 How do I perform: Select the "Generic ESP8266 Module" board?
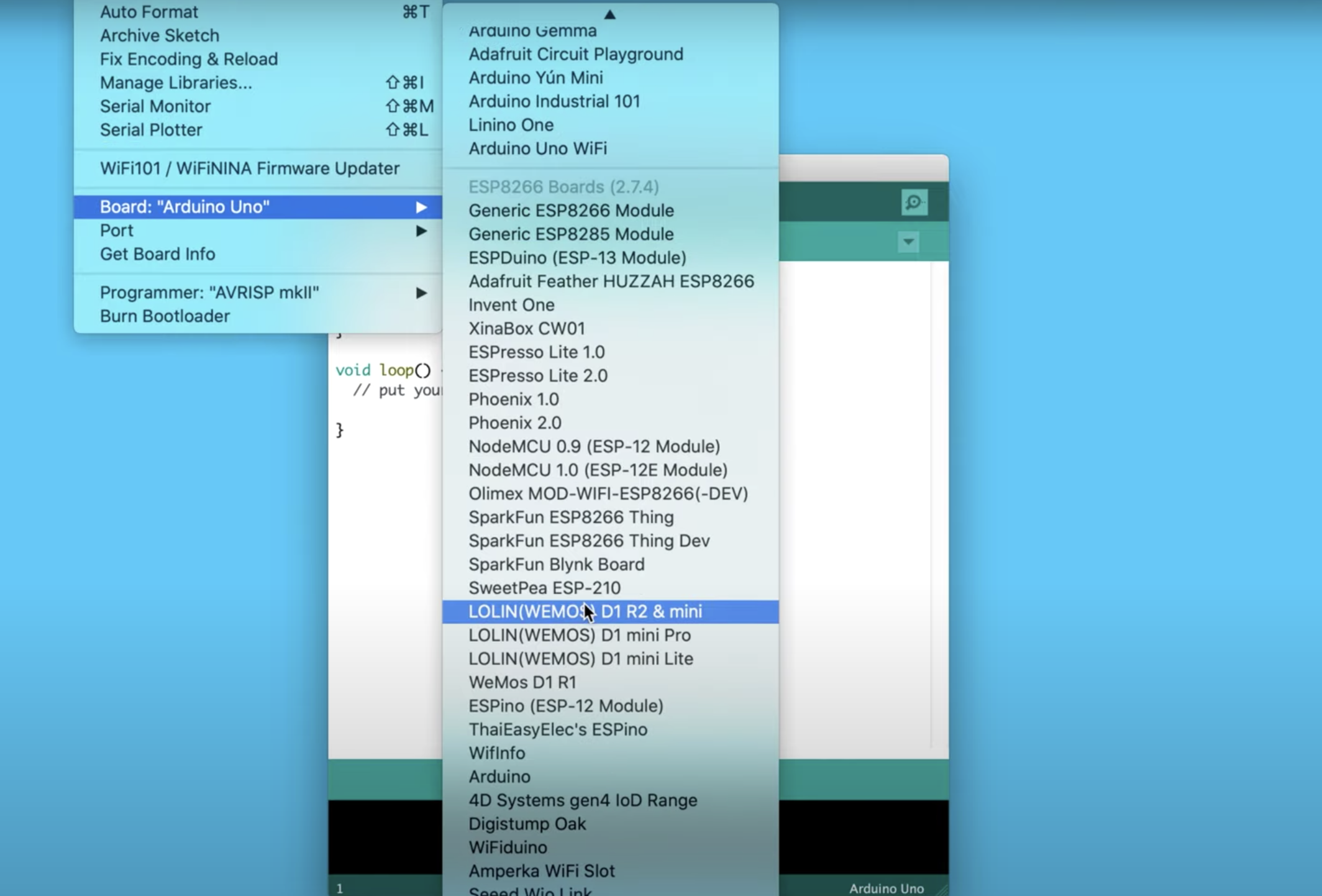pos(571,211)
